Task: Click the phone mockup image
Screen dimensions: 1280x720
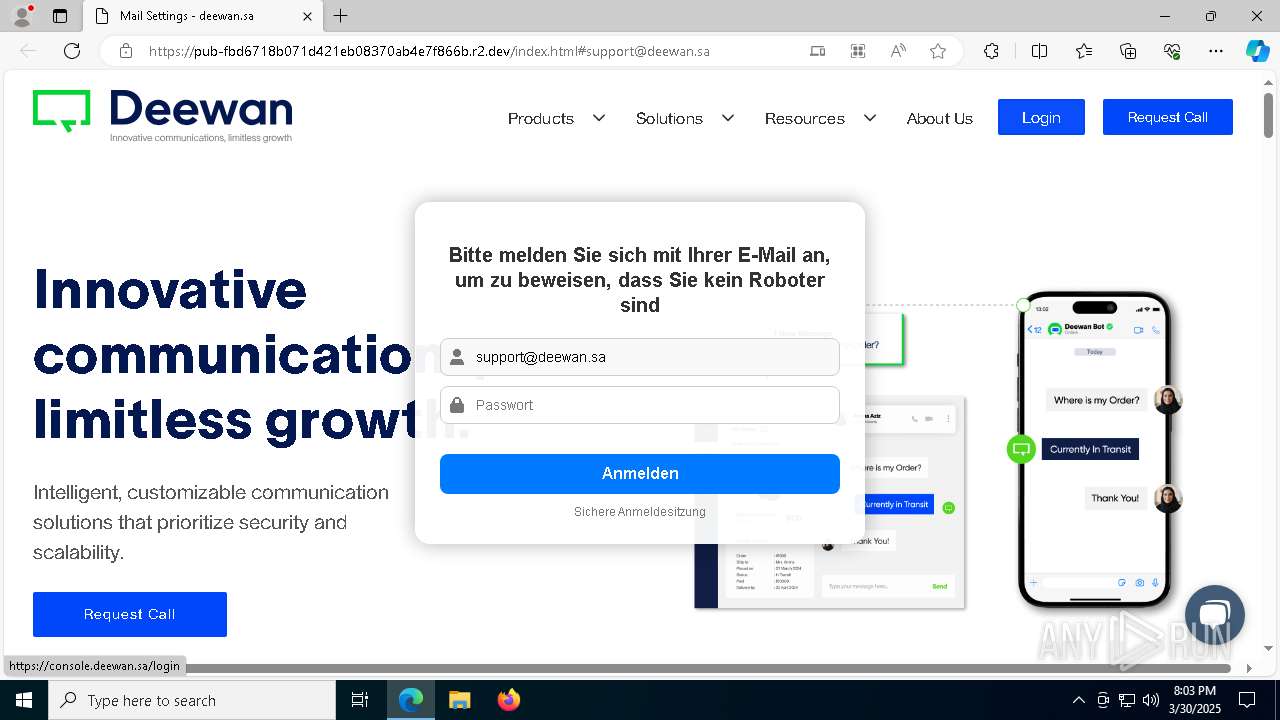Action: point(1094,450)
